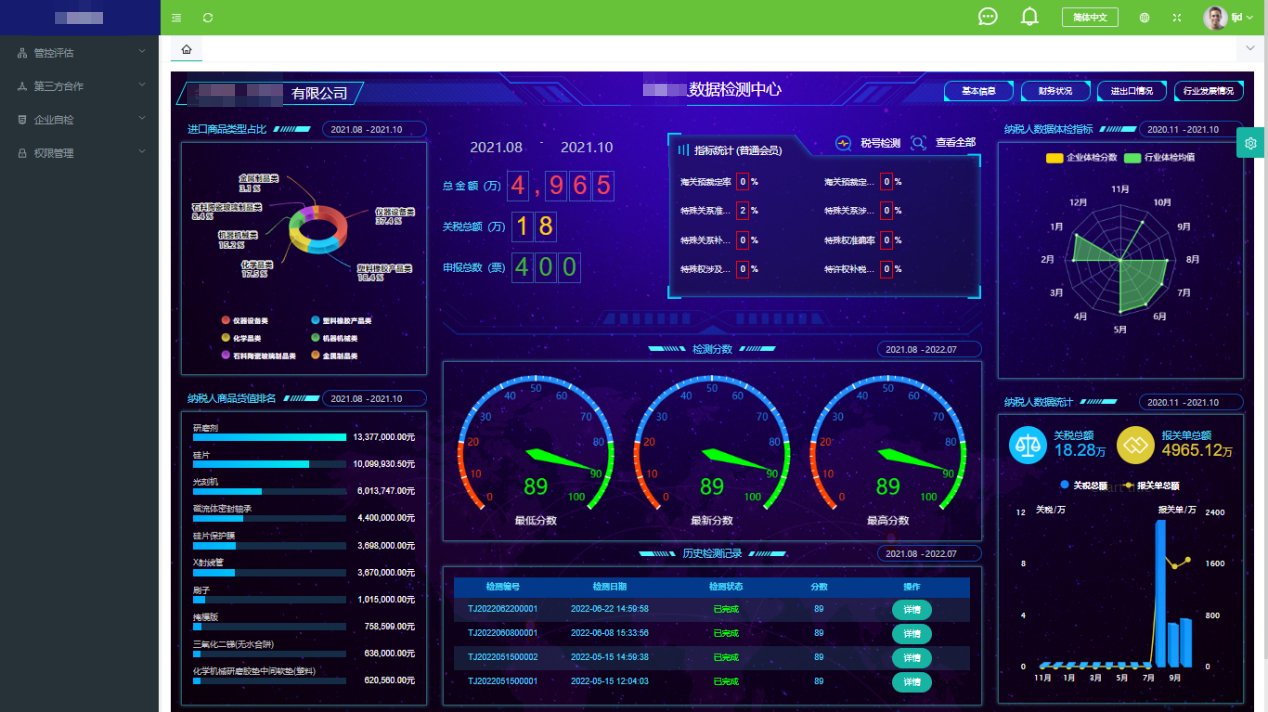The image size is (1268, 712).
Task: Open the 纳税人数据统计 date range picker
Action: [1191, 402]
